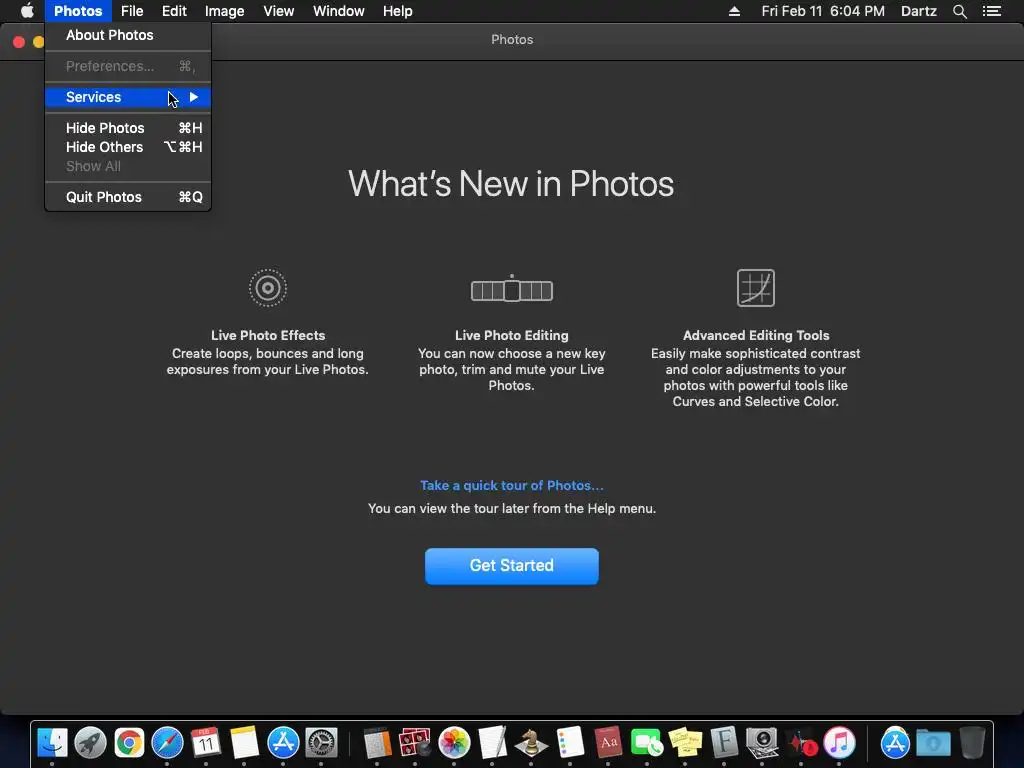This screenshot has height=768, width=1024.
Task: Open Voice Memos waveform icon in dock
Action: [801, 743]
